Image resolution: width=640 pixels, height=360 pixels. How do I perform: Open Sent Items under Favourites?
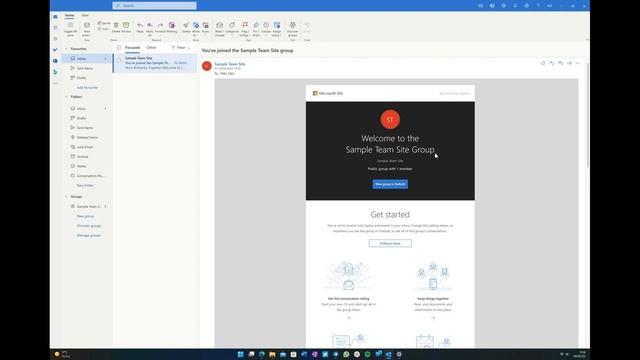point(87,68)
